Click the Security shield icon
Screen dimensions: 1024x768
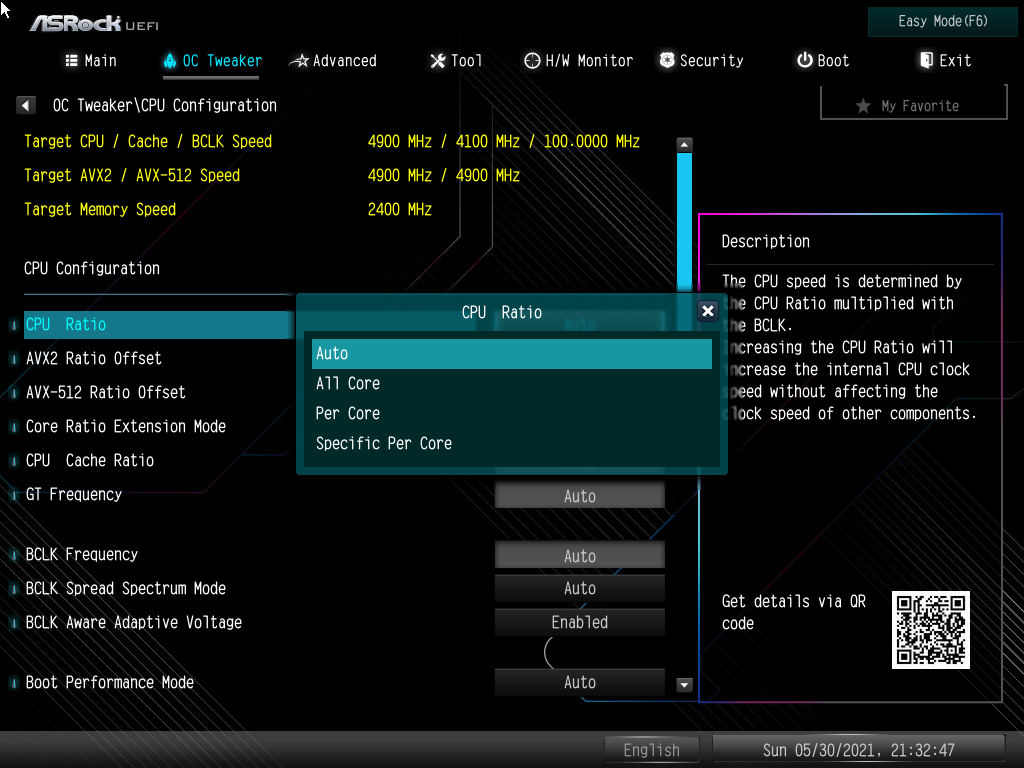tap(667, 61)
